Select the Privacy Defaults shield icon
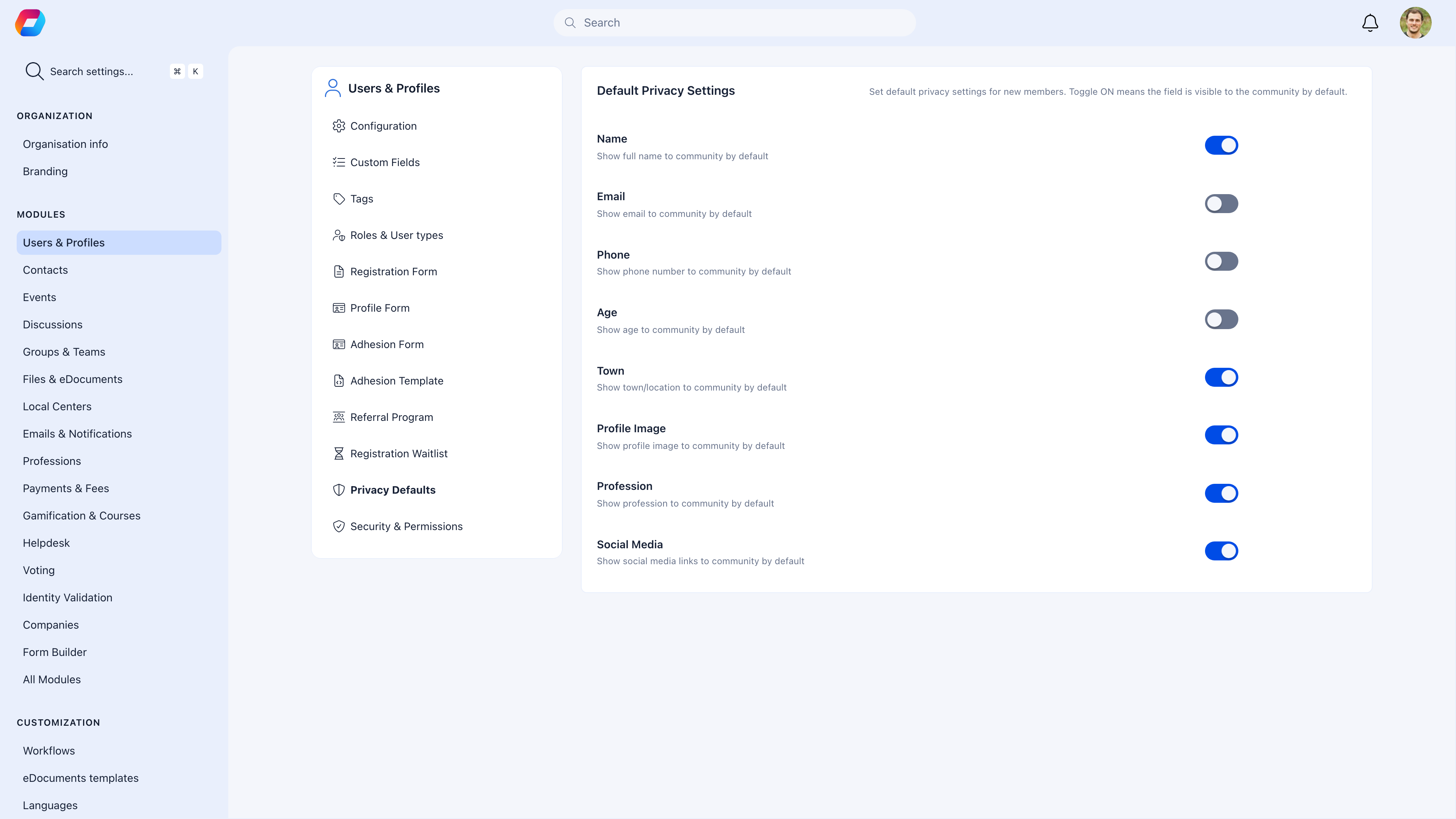The width and height of the screenshot is (1456, 819). [339, 490]
